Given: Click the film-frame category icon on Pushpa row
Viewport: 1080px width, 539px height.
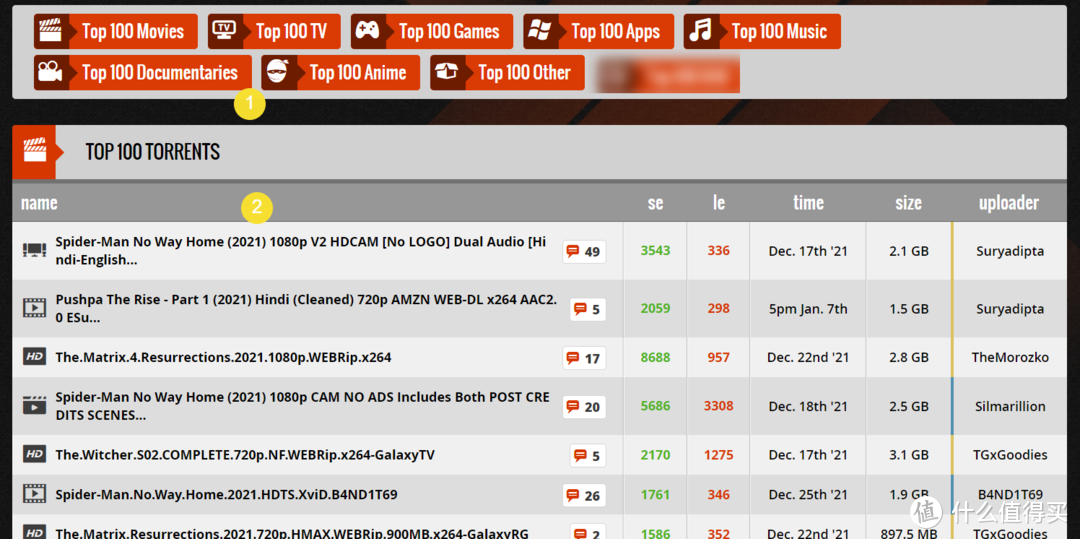Looking at the screenshot, I should 34,307.
